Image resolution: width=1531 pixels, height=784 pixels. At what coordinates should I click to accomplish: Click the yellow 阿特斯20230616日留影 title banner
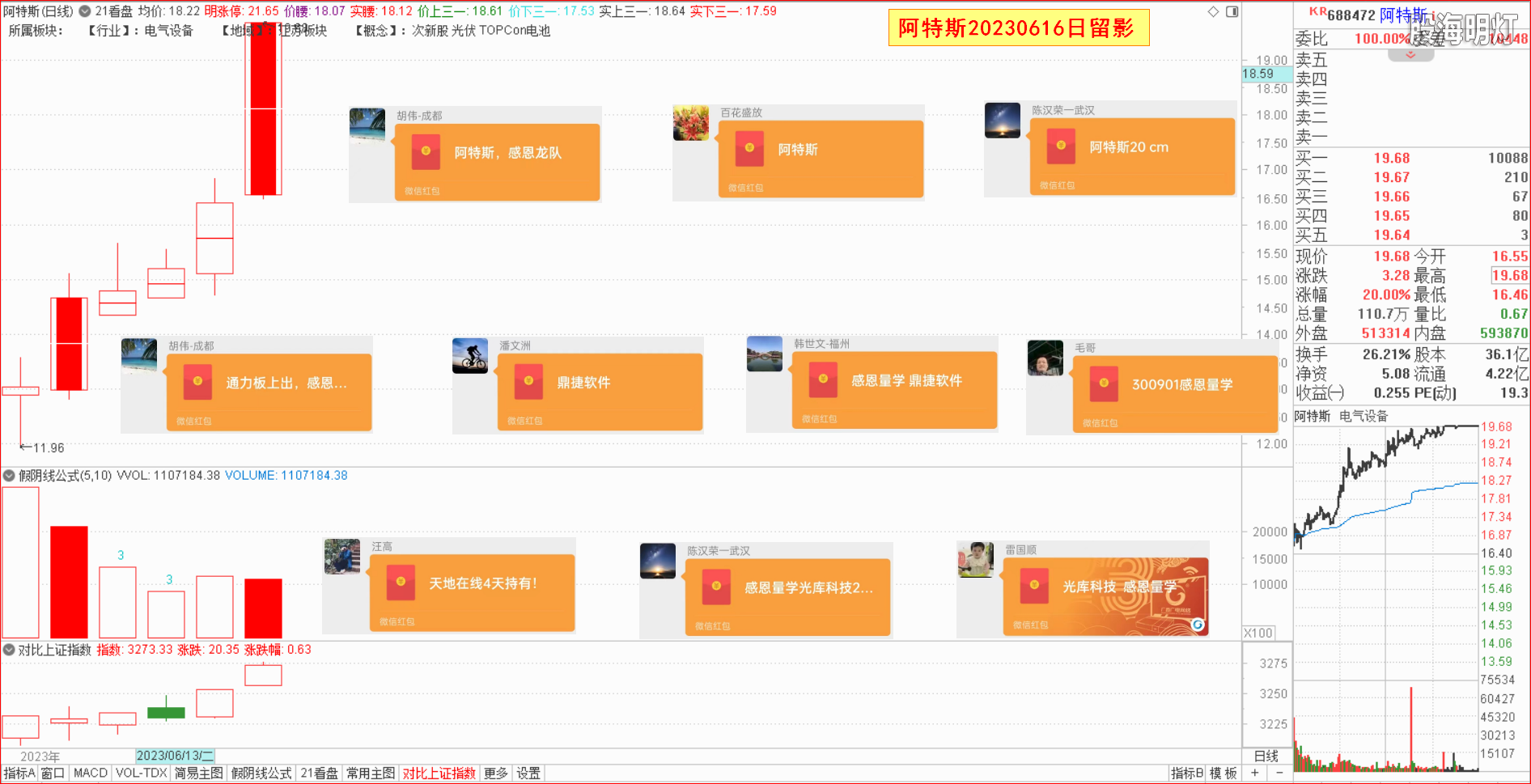pyautogui.click(x=1019, y=28)
